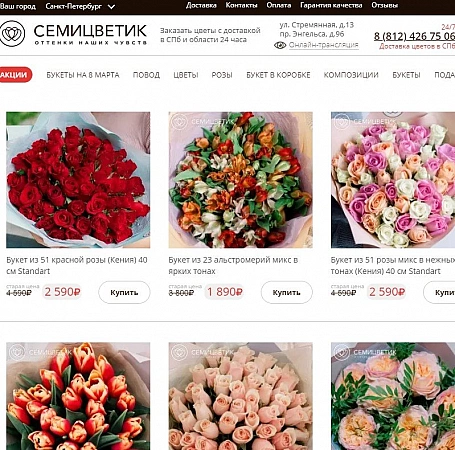Viewport: 455px width, 450px height.
Task: Select the red Акции tab
Action: 14,75
